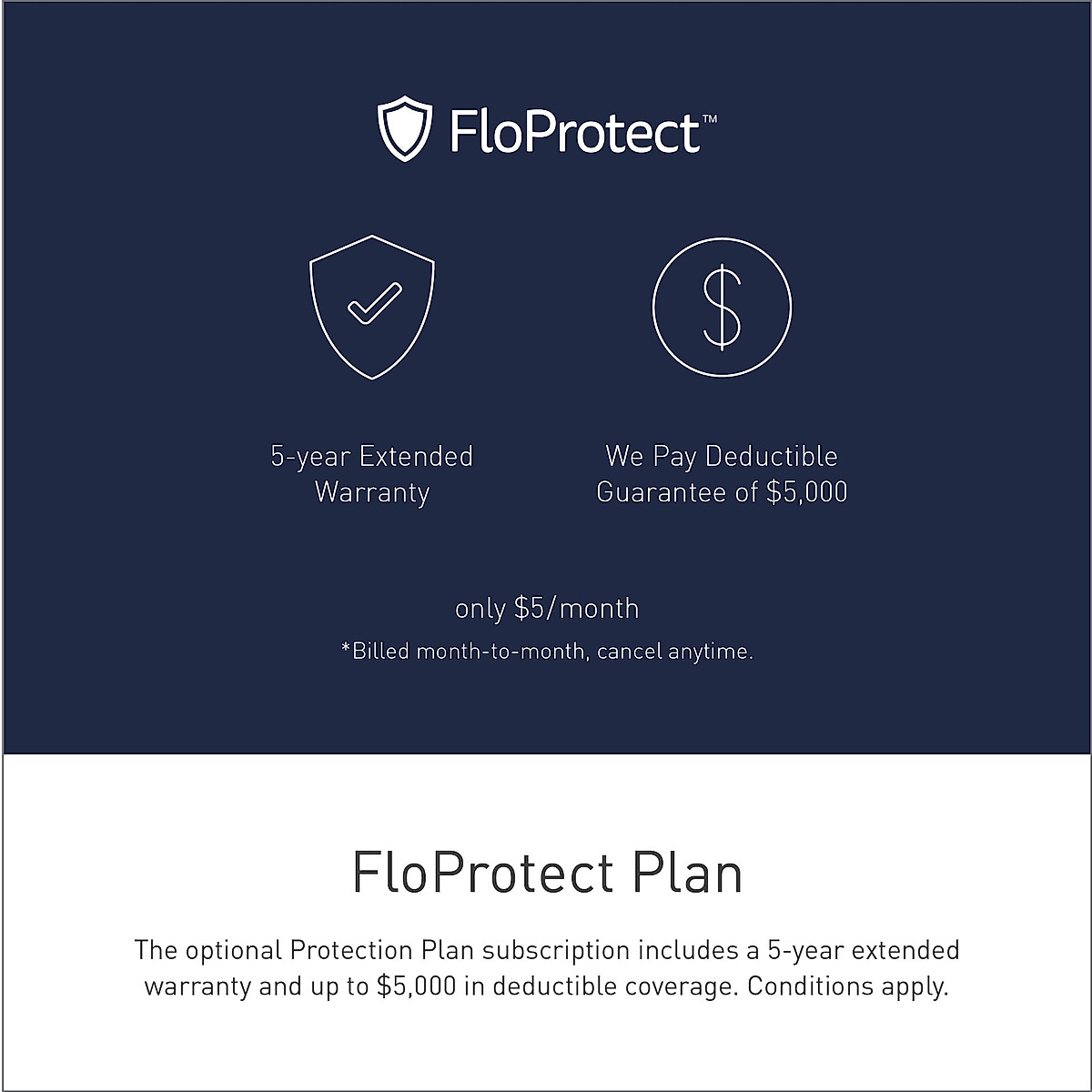Click the "*Billed month-to-month" fine print

coord(464,652)
